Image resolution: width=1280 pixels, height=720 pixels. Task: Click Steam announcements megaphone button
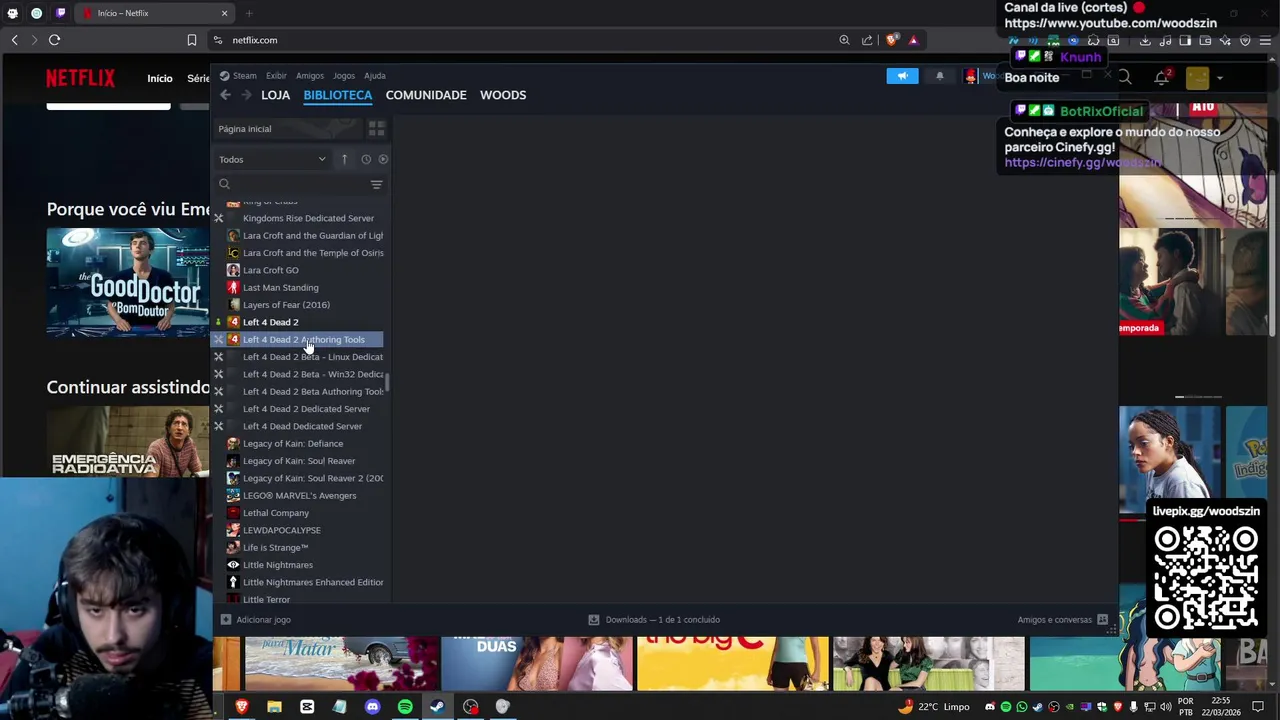point(902,76)
